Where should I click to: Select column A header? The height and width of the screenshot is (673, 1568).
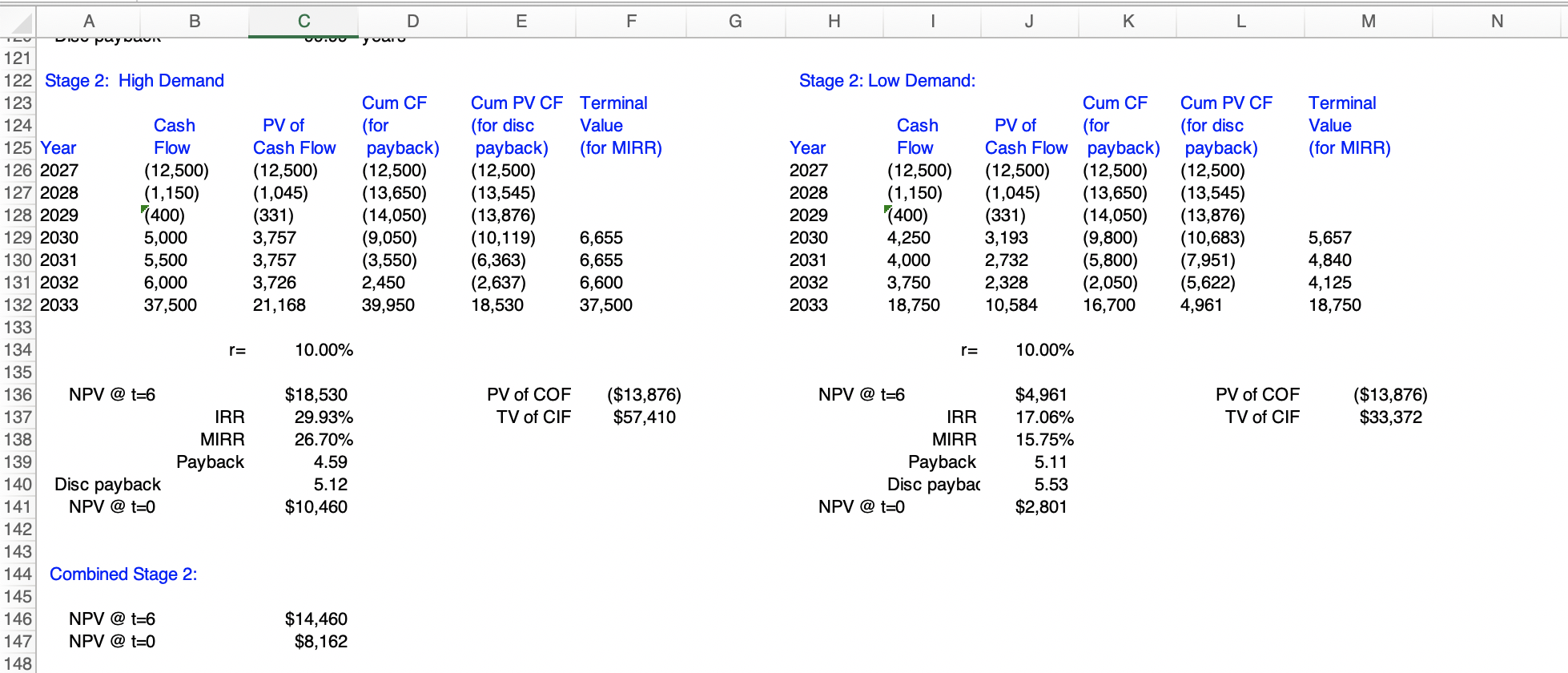click(89, 22)
